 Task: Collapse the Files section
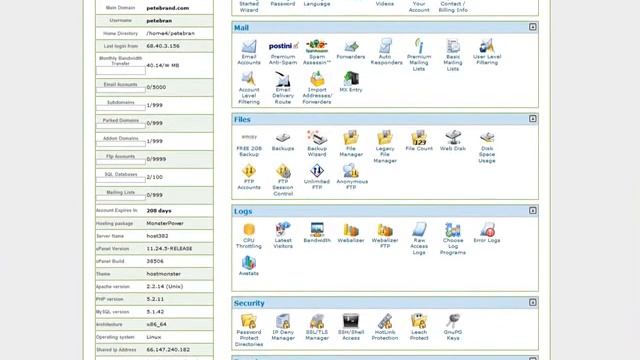point(533,119)
